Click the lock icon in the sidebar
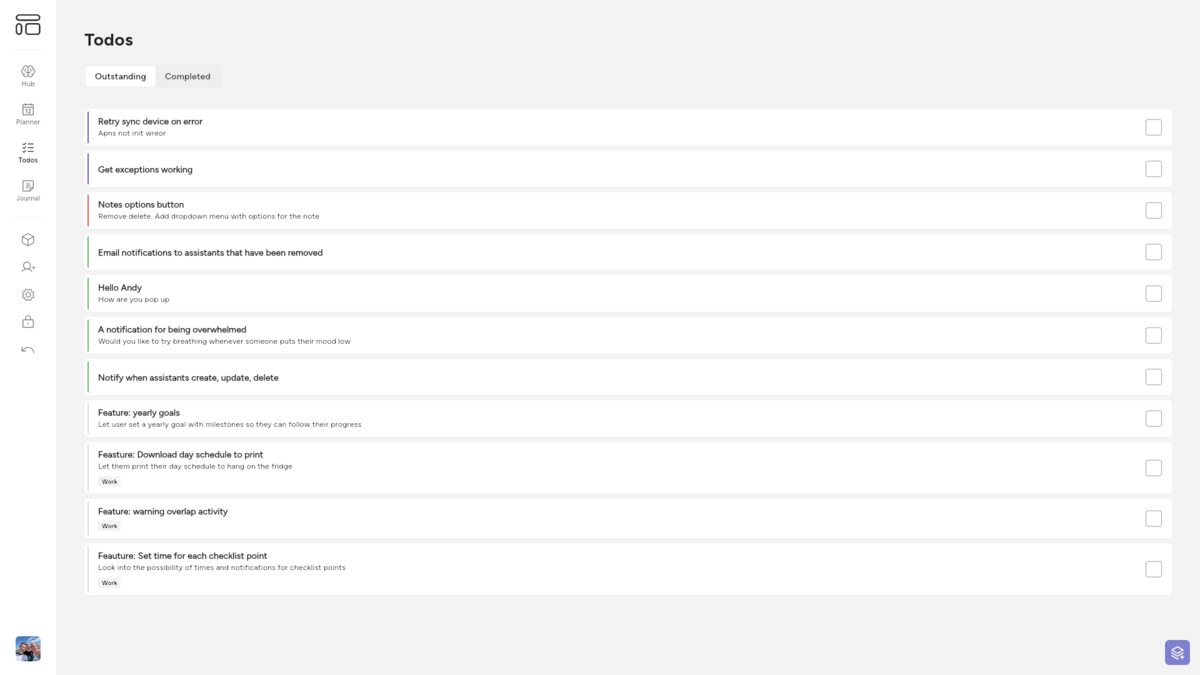Screen dimensions: 1200x675 point(28,322)
